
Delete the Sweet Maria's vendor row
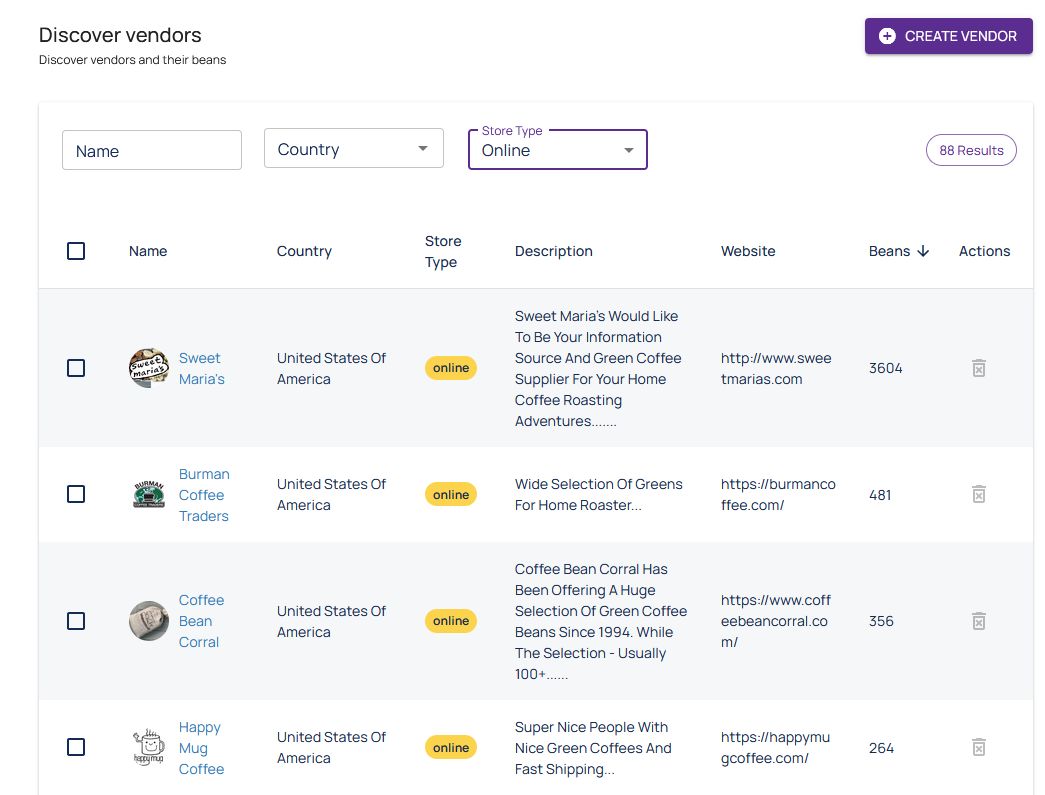point(979,368)
